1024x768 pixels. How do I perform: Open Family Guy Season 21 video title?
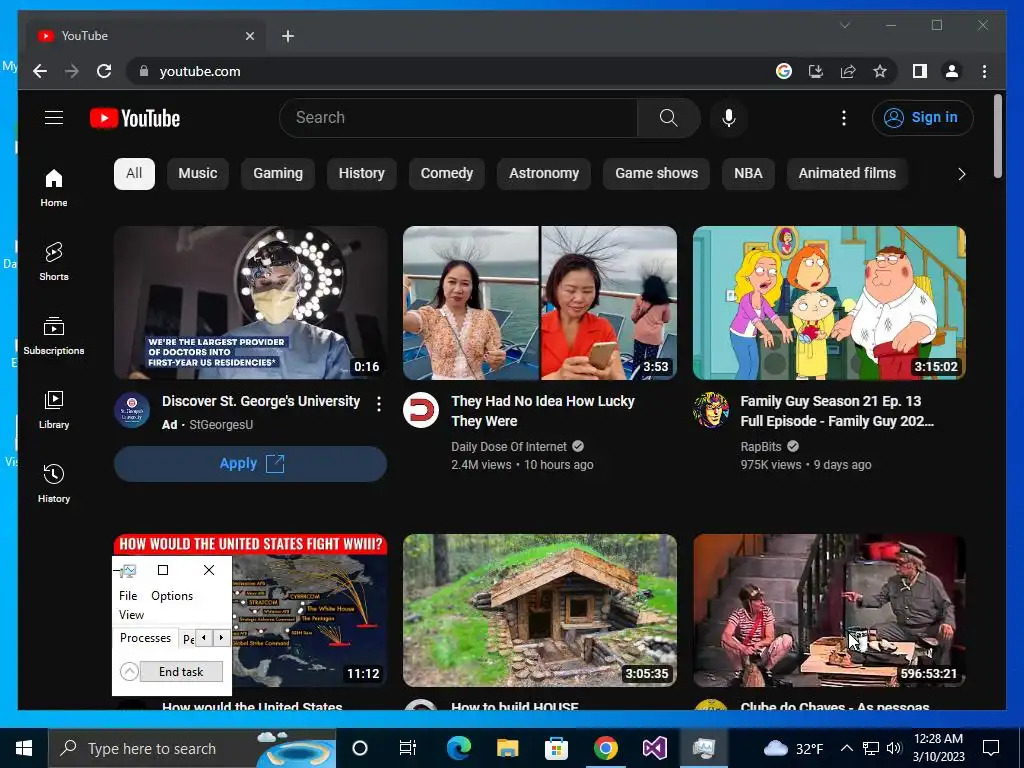point(837,411)
